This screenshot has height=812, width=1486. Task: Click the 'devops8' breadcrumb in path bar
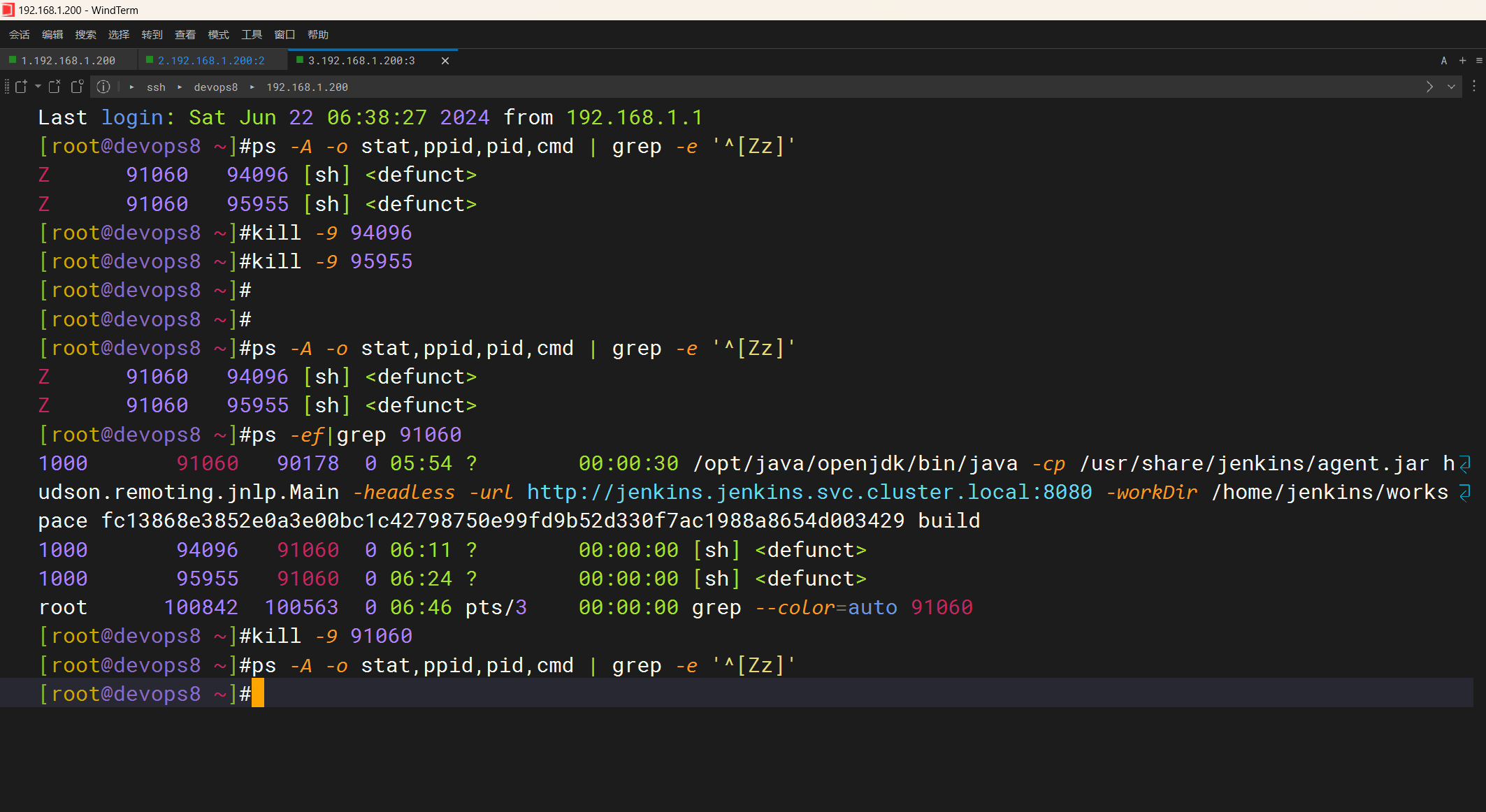point(215,87)
